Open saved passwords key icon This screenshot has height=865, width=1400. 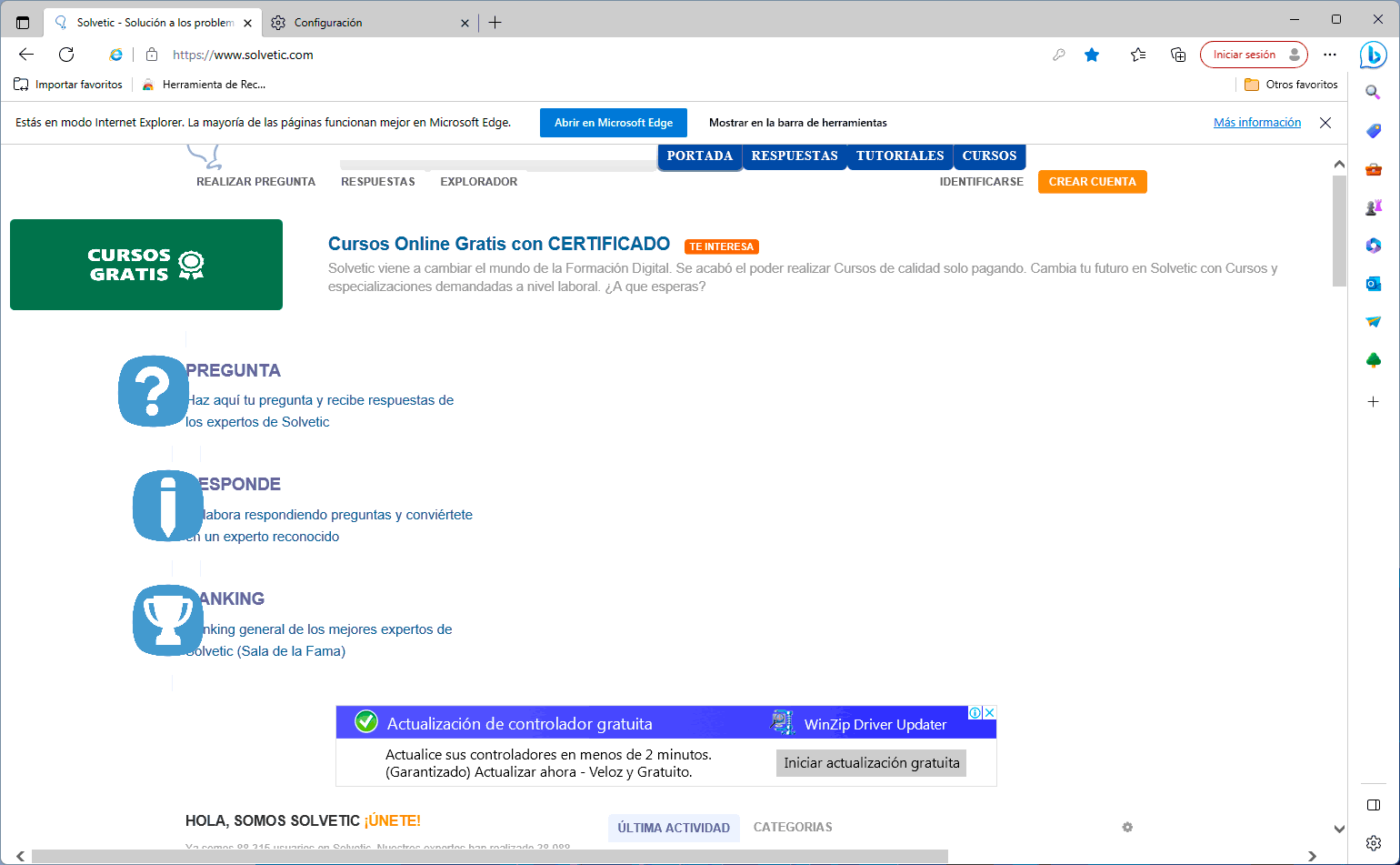coord(1059,55)
